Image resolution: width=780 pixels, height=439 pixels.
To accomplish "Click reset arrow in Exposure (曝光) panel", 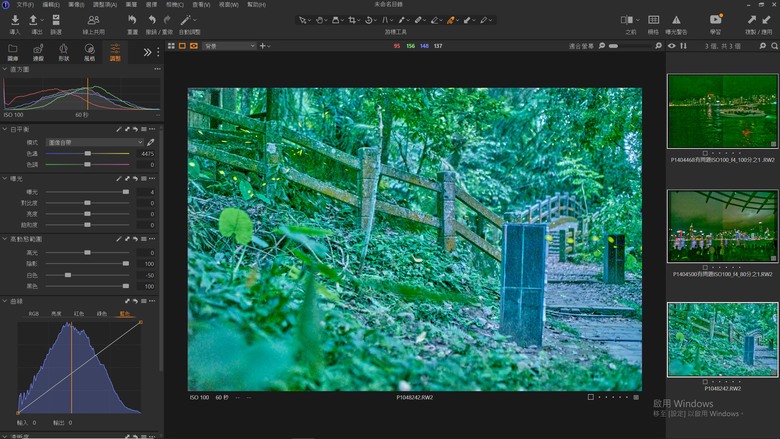I will click(135, 178).
